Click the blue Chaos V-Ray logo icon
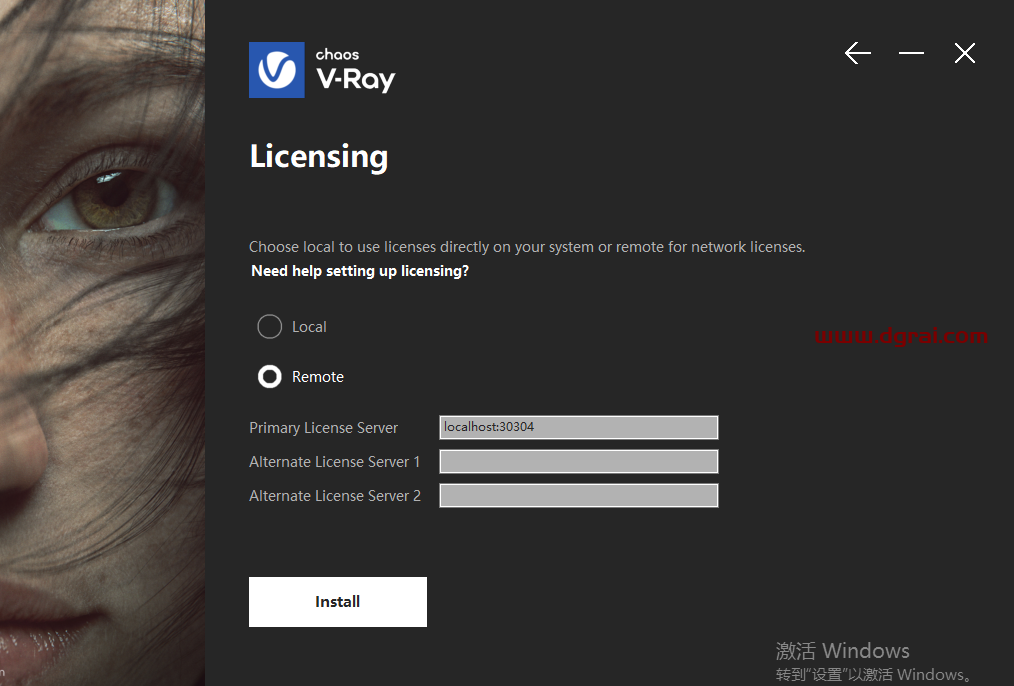Viewport: 1014px width, 686px height. [277, 70]
